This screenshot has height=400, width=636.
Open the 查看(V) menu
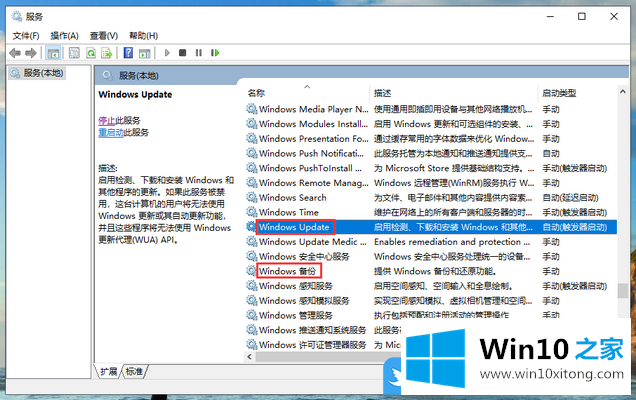pos(104,36)
